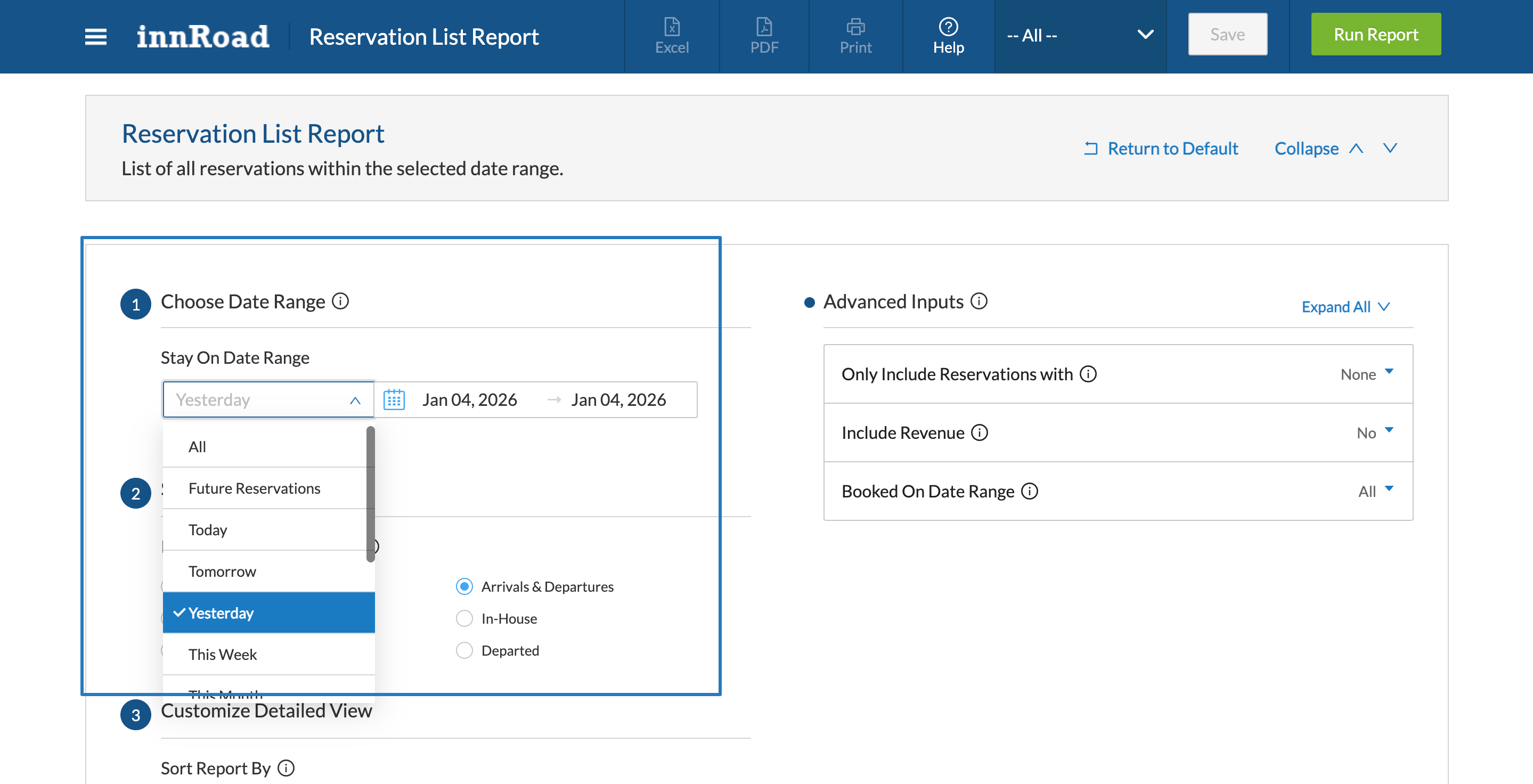Select the In-House radio option
The height and width of the screenshot is (784, 1533).
tap(464, 619)
